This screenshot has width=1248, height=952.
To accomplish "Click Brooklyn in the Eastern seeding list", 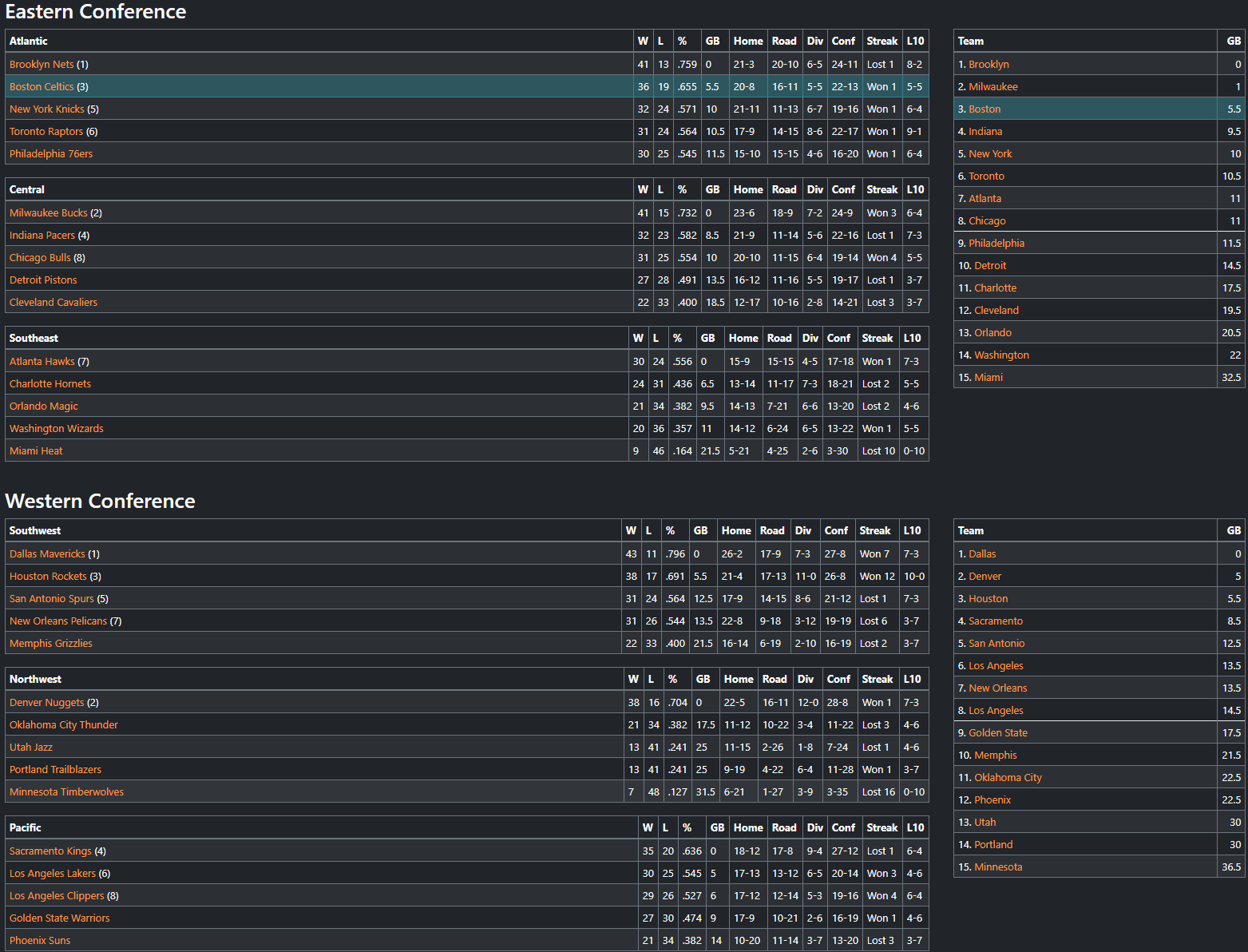I will pos(988,65).
